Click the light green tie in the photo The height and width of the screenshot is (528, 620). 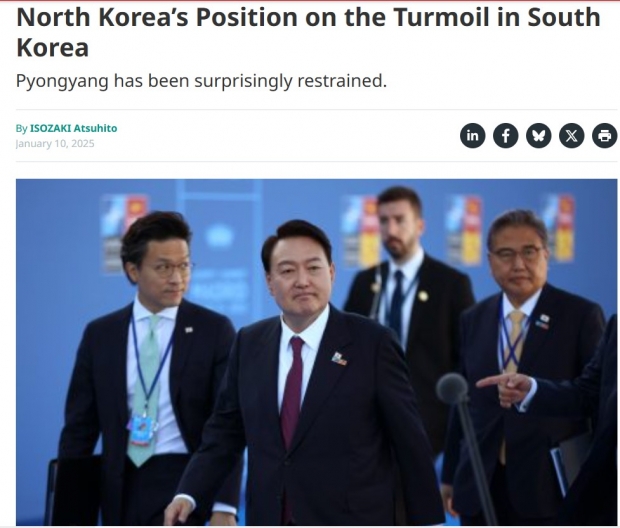pyautogui.click(x=145, y=390)
